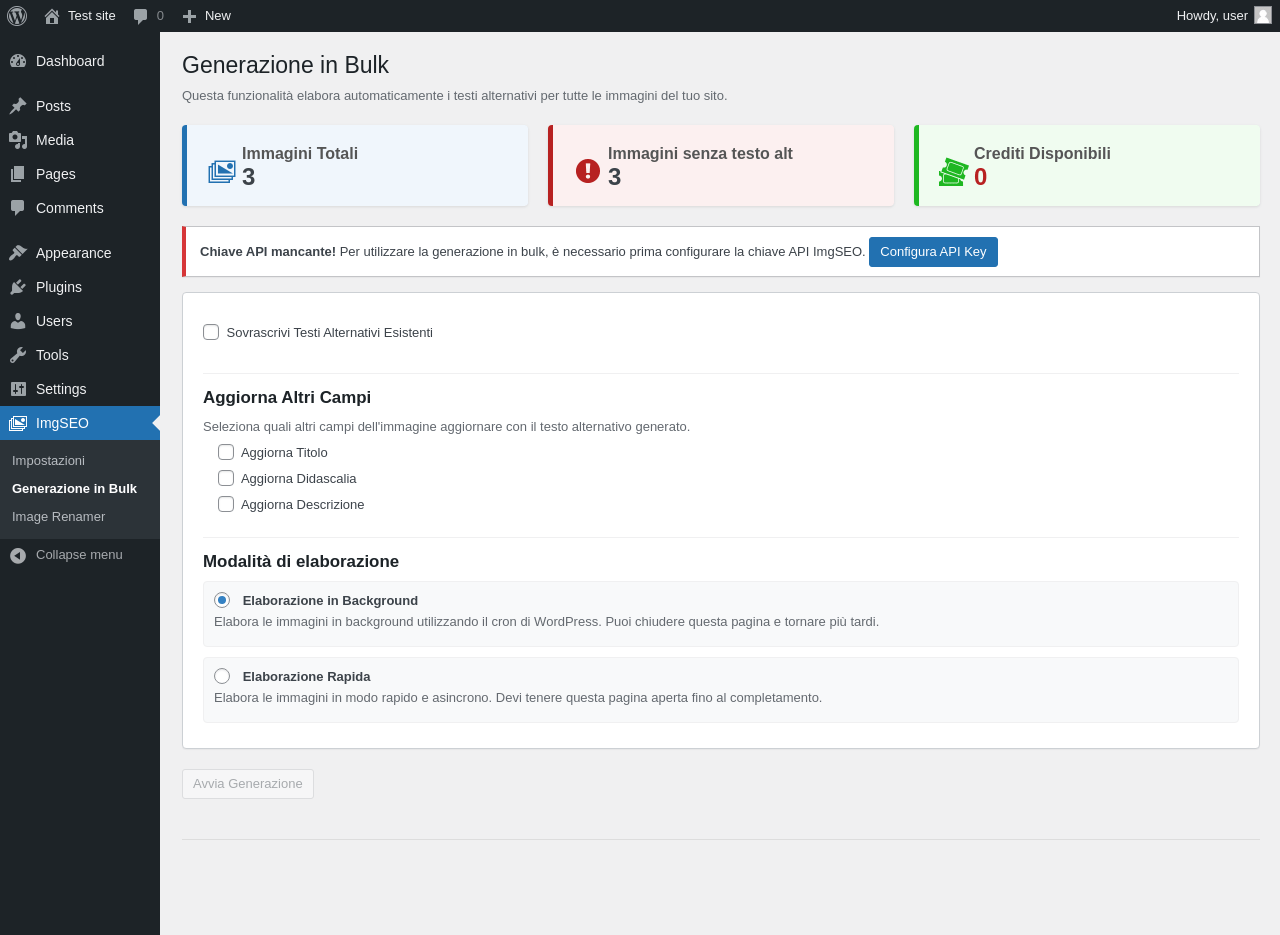Open Pages menu item

click(x=80, y=174)
